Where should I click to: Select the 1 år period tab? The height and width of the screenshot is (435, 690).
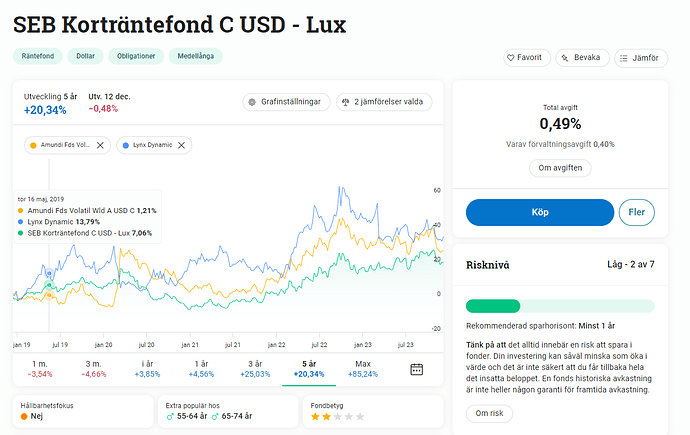click(x=201, y=369)
